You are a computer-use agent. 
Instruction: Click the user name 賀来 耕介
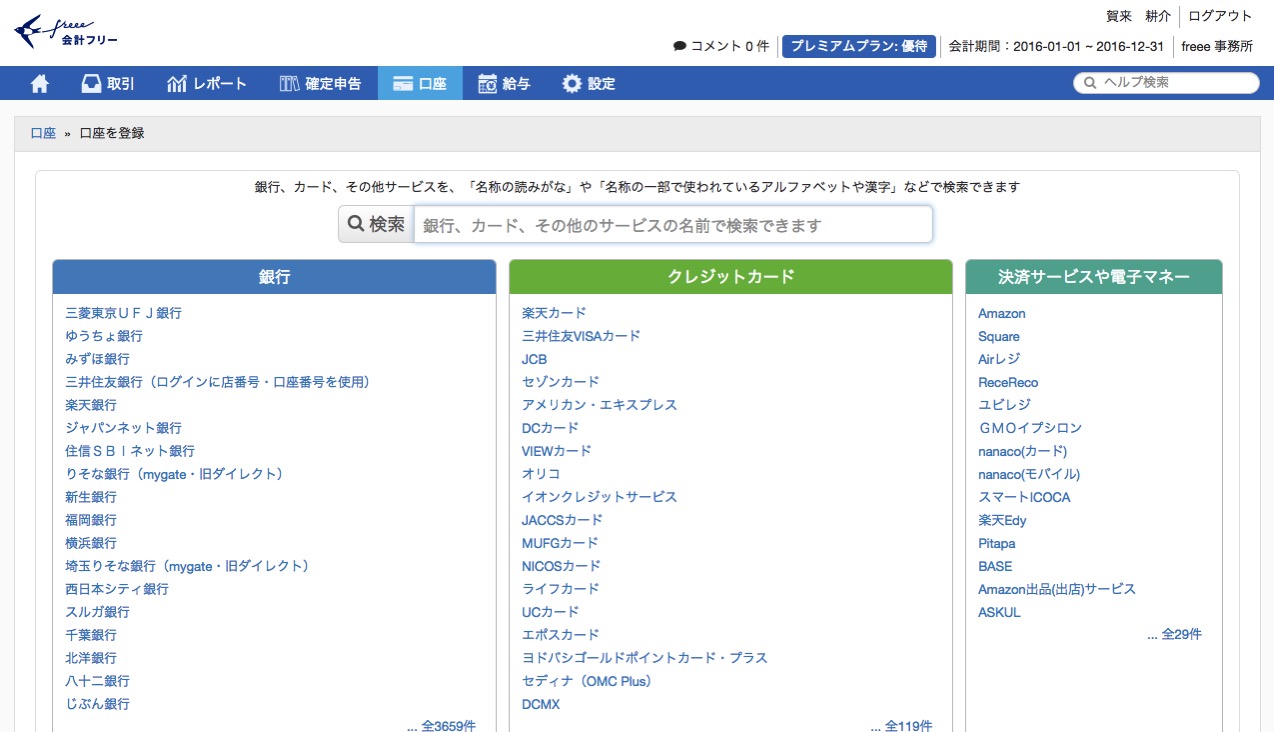click(x=1138, y=16)
